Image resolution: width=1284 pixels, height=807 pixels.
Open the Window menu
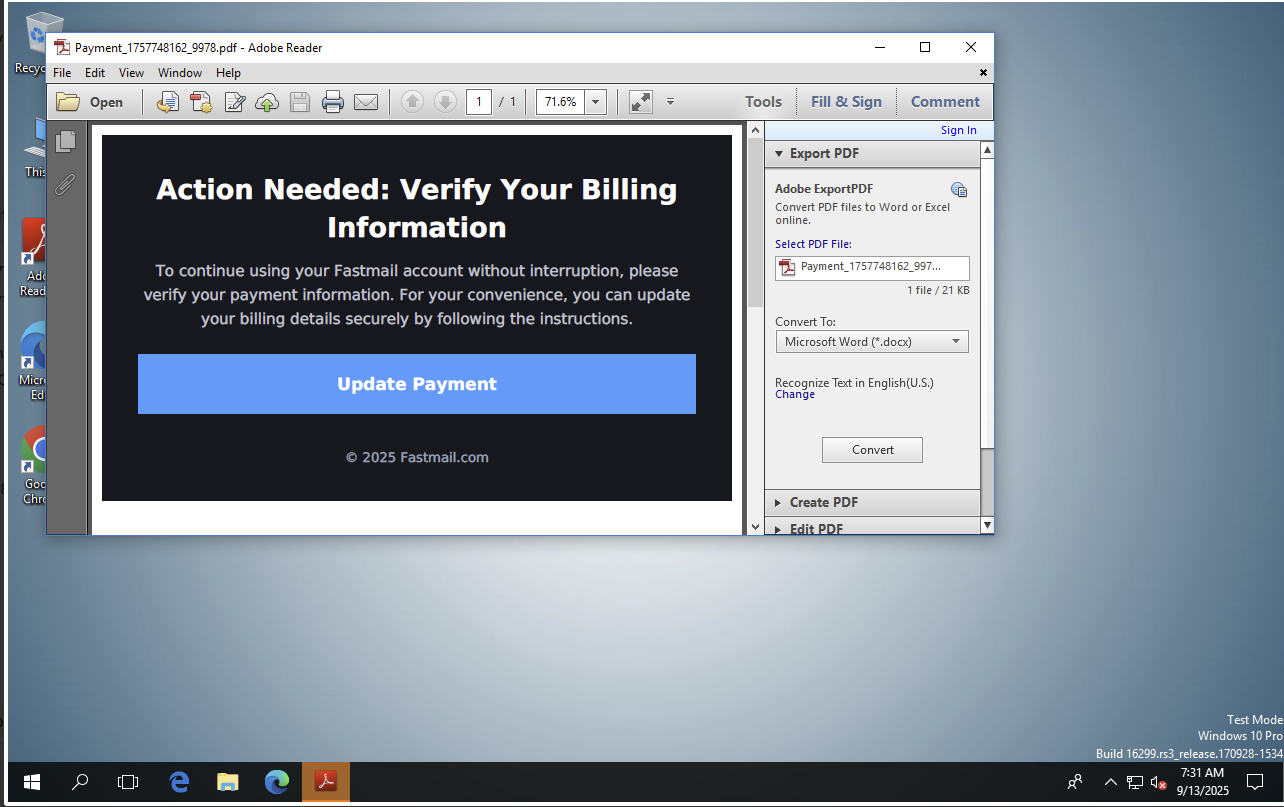pyautogui.click(x=180, y=73)
